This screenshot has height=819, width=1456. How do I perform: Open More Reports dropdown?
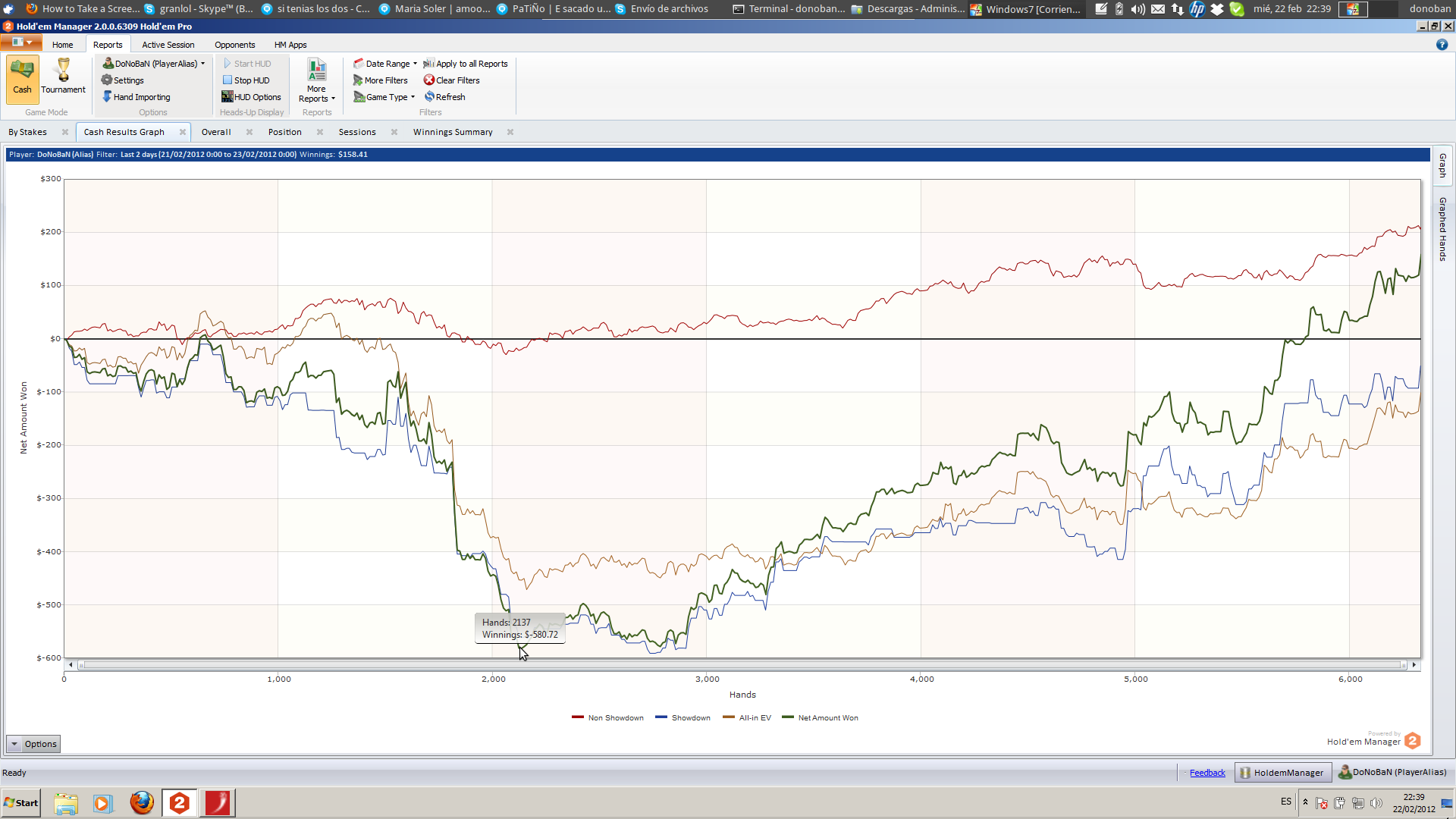coord(316,80)
